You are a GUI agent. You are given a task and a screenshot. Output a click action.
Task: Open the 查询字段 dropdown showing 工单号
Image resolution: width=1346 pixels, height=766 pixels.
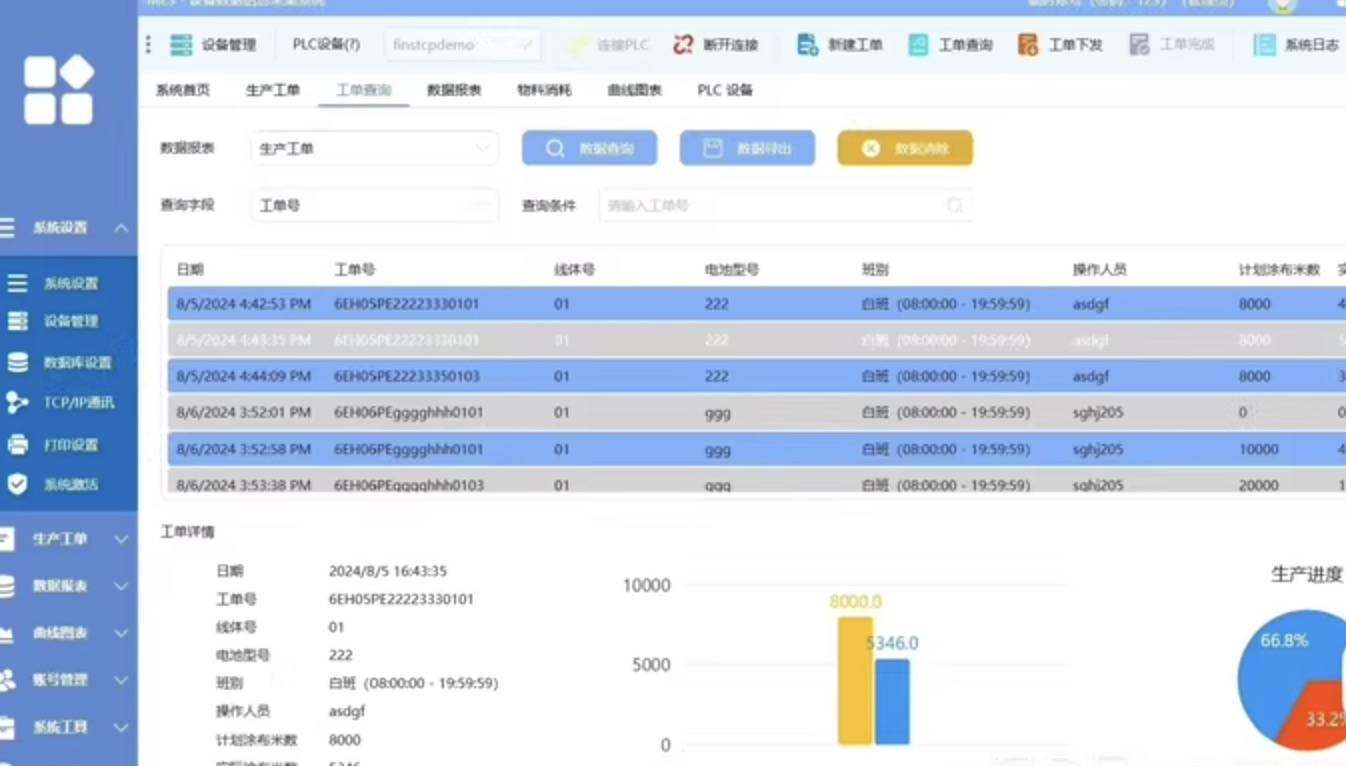coord(374,205)
